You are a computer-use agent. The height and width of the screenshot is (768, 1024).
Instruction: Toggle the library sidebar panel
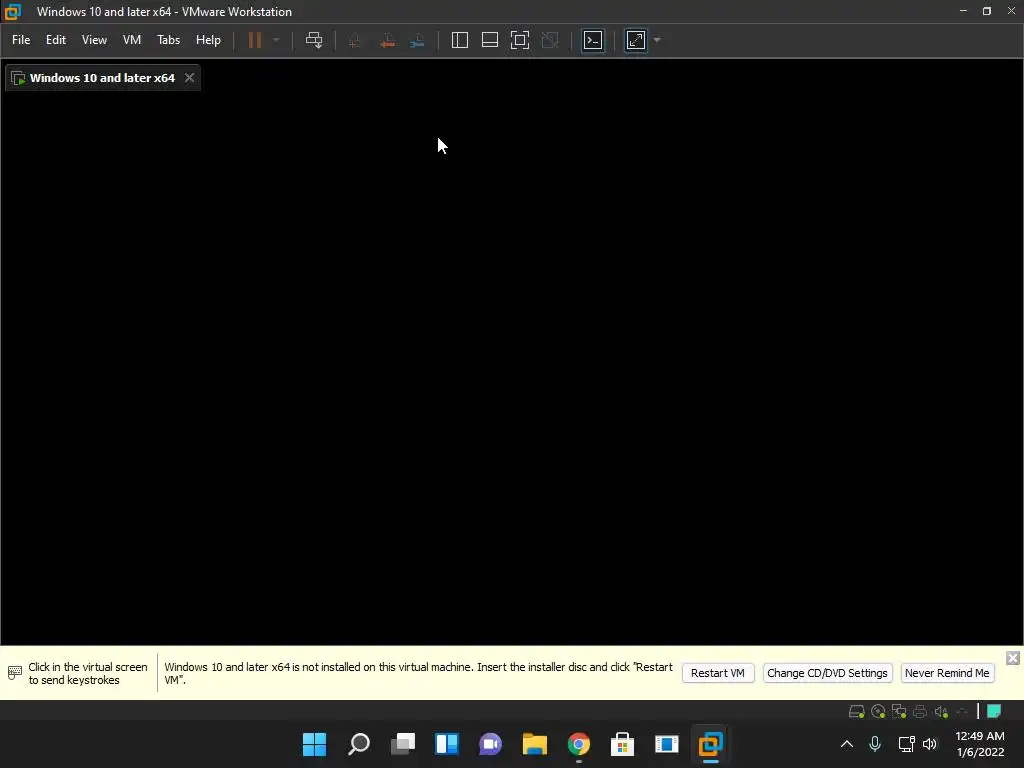coord(460,40)
